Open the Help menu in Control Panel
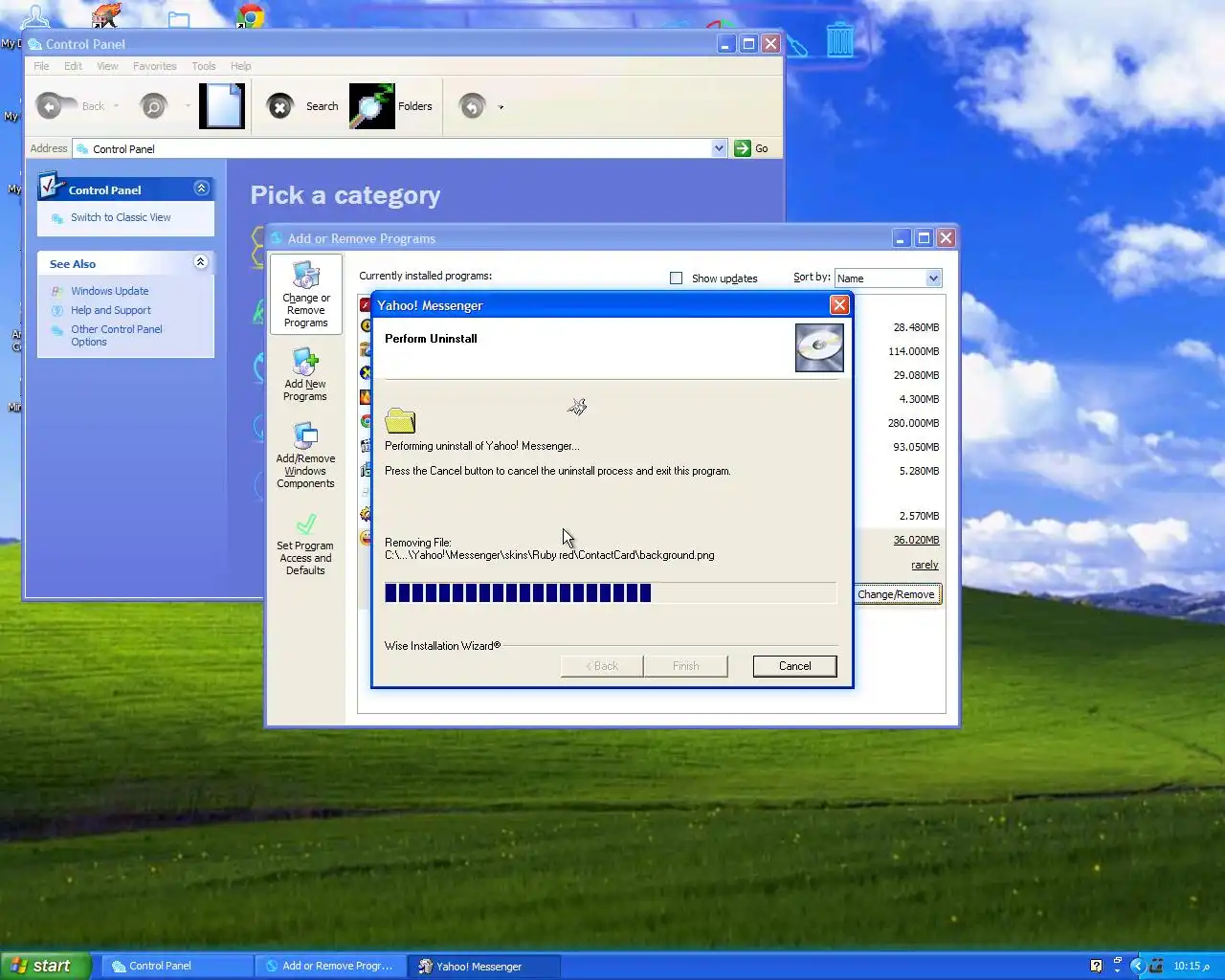The width and height of the screenshot is (1225, 980). tap(240, 66)
